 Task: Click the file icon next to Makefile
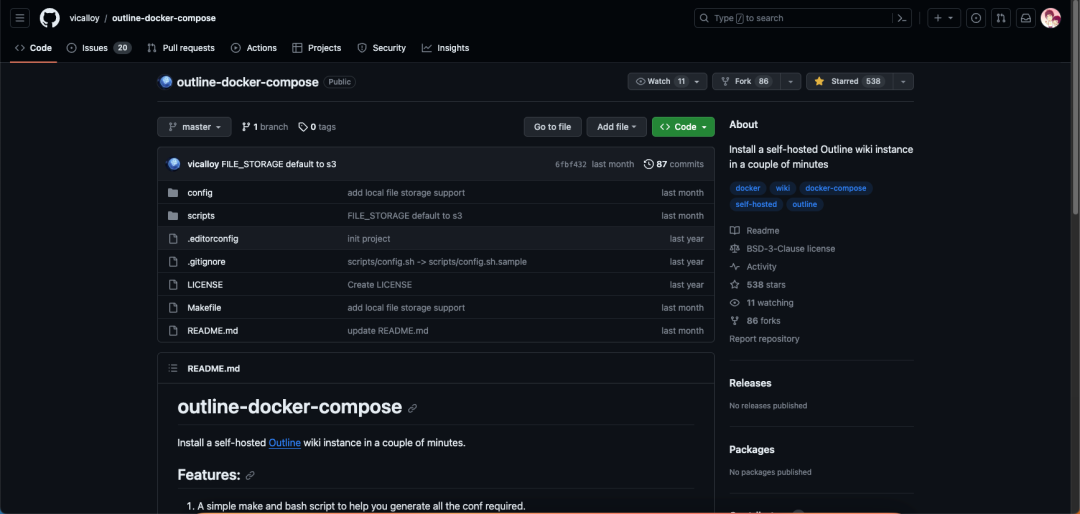click(x=173, y=307)
